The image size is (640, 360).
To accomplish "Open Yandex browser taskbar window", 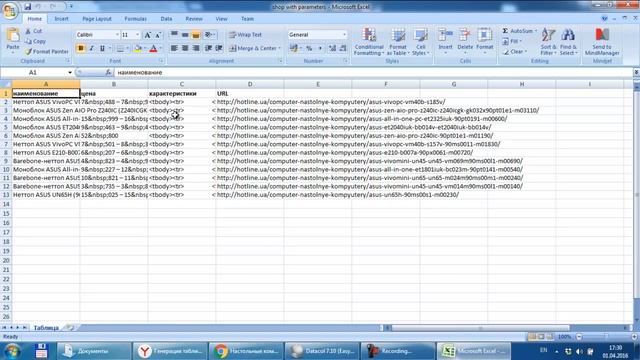I will [x=170, y=351].
